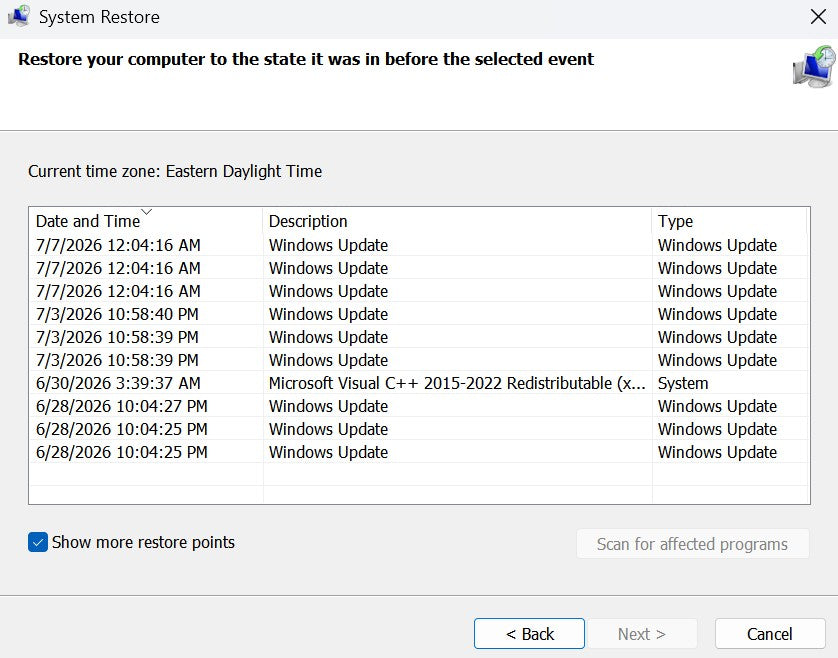Image resolution: width=838 pixels, height=658 pixels.
Task: Click the sort arrow above Date and Time
Action: (x=146, y=212)
